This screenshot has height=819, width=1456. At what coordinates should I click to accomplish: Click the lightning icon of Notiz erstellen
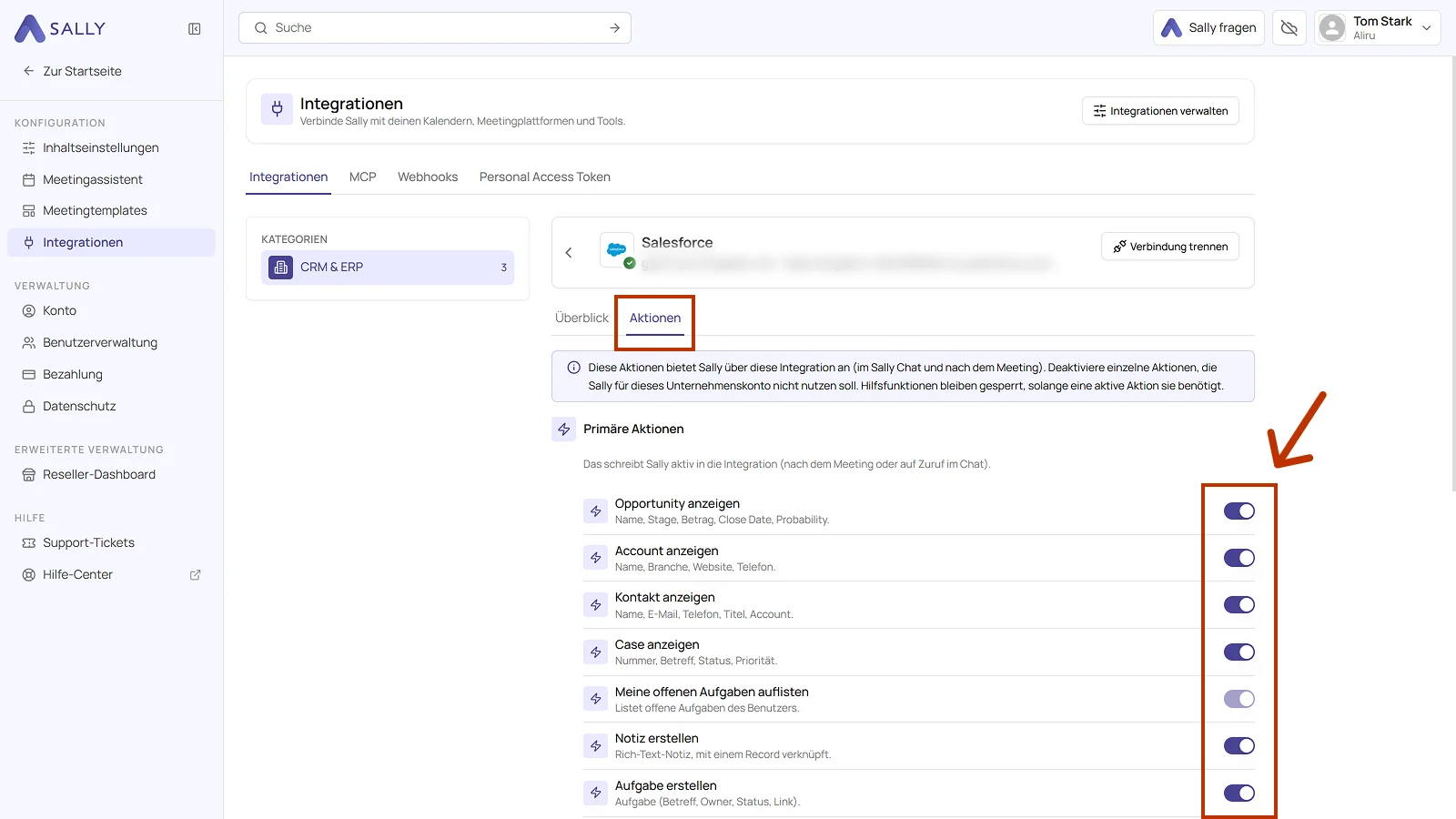(x=596, y=746)
